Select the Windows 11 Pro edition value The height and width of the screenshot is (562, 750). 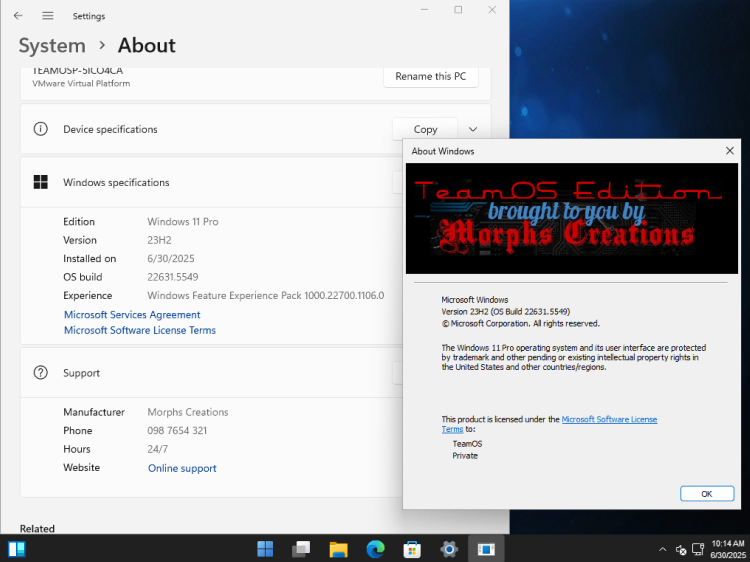coord(183,222)
